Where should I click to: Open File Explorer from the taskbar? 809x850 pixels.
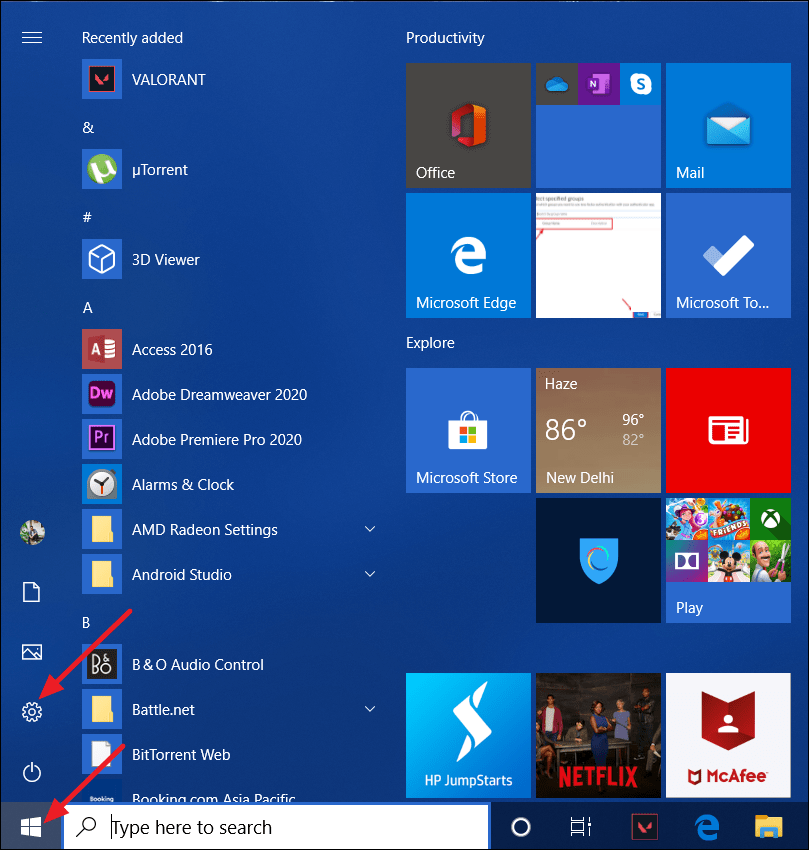[x=768, y=827]
